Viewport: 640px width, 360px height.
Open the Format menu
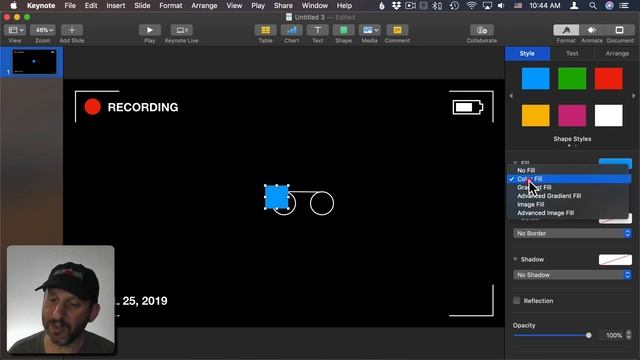click(171, 6)
